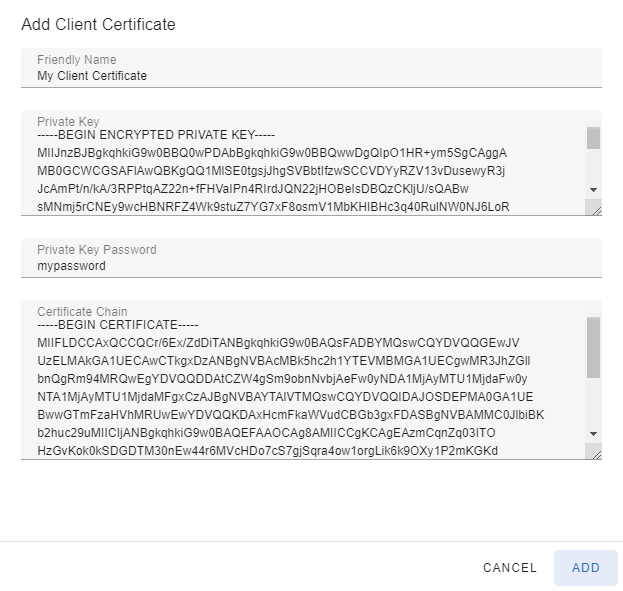Focus the Private Key Password field
The width and height of the screenshot is (623, 591).
pos(311,258)
